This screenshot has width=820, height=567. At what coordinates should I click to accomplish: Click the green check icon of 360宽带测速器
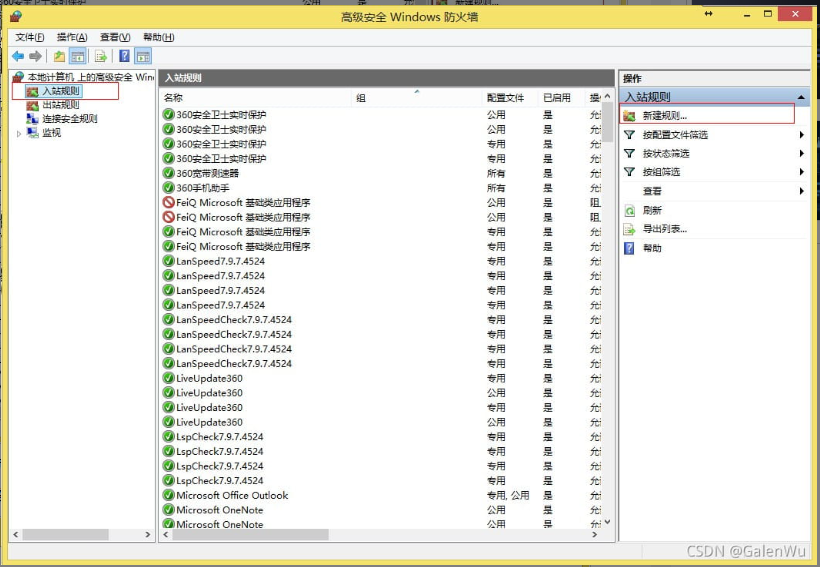168,173
